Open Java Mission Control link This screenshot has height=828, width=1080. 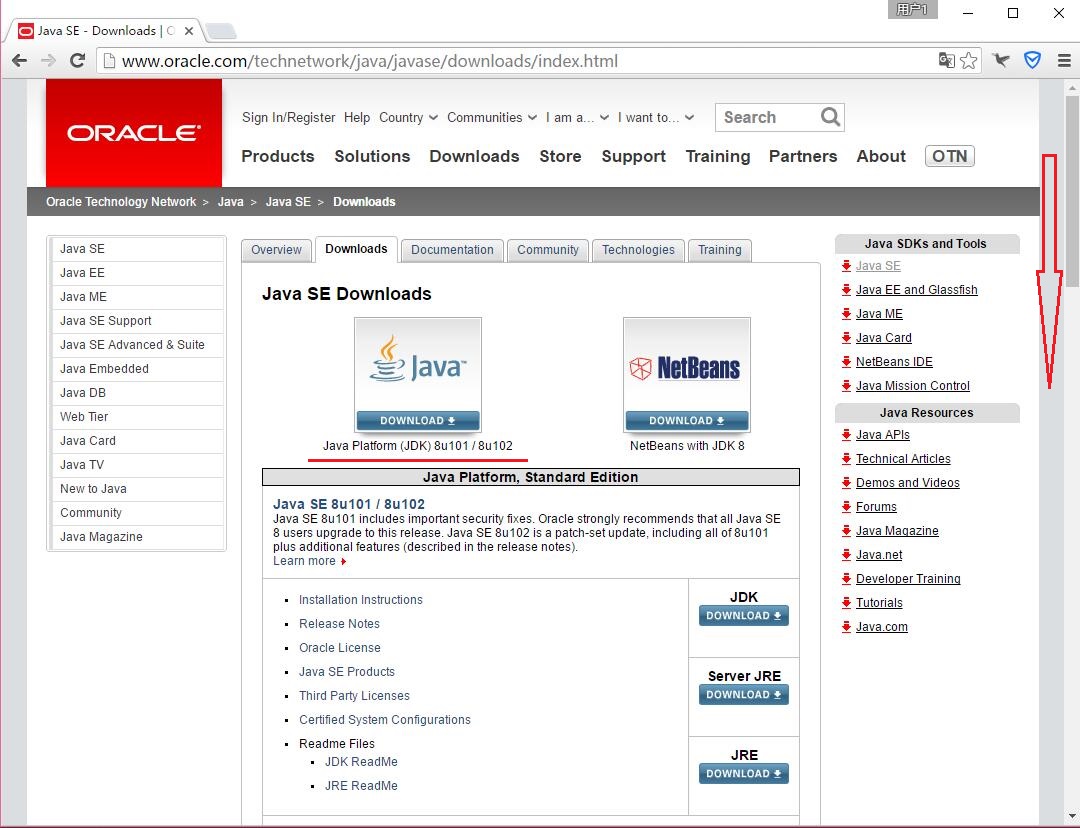[913, 386]
